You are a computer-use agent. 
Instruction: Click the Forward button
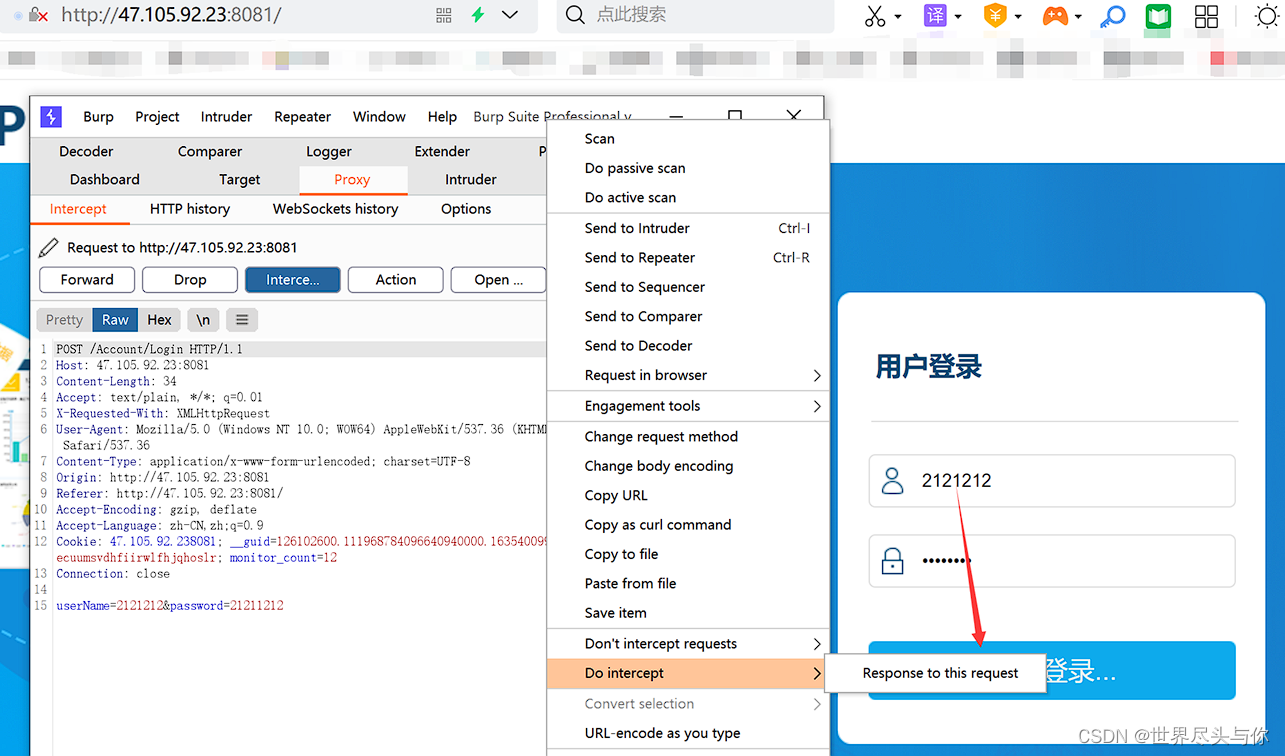tap(87, 280)
